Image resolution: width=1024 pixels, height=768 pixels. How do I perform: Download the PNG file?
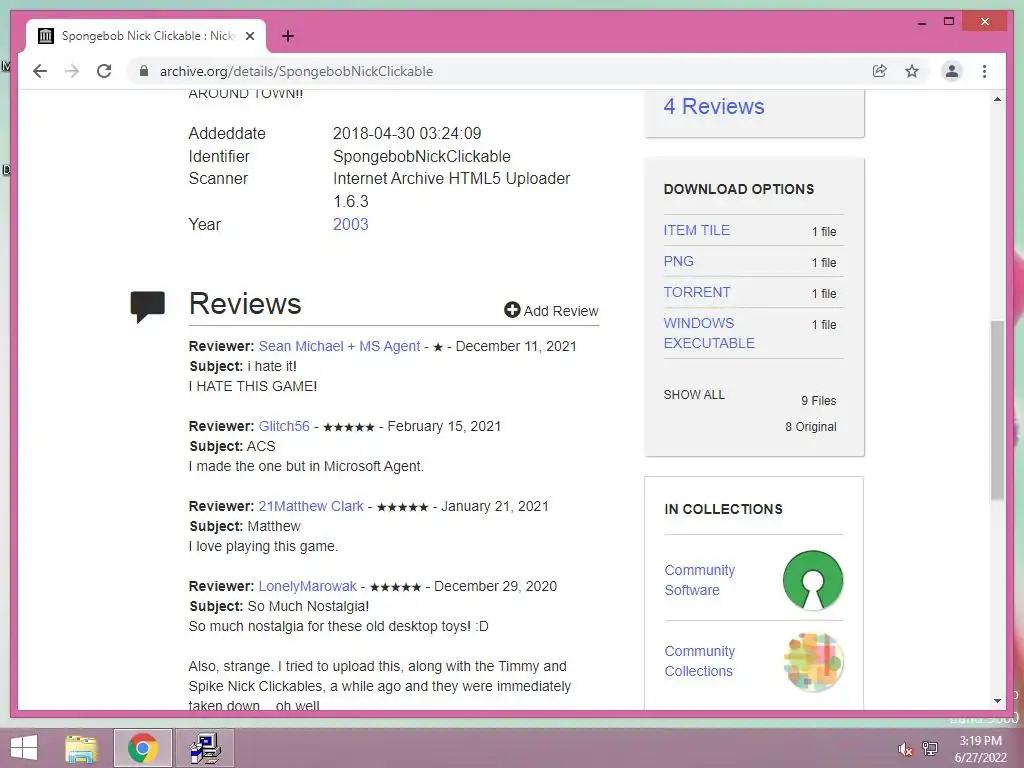click(x=679, y=261)
